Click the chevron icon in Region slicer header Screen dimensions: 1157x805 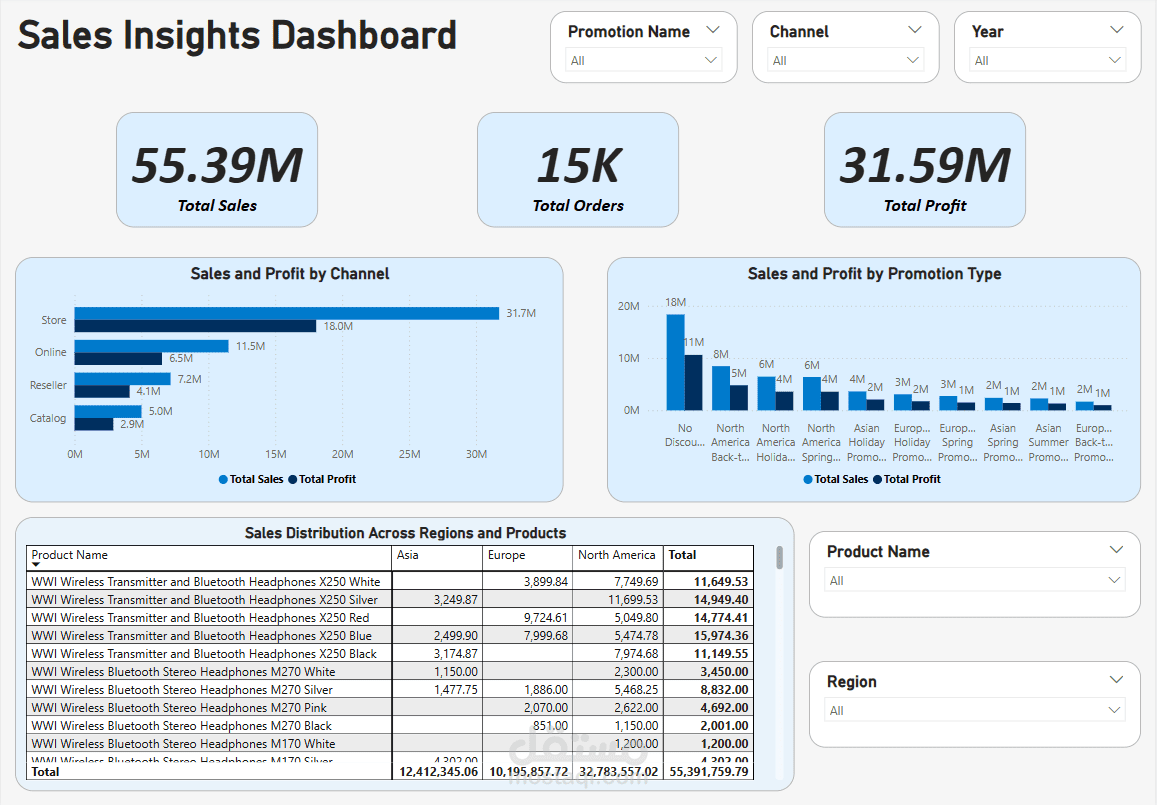click(1116, 681)
